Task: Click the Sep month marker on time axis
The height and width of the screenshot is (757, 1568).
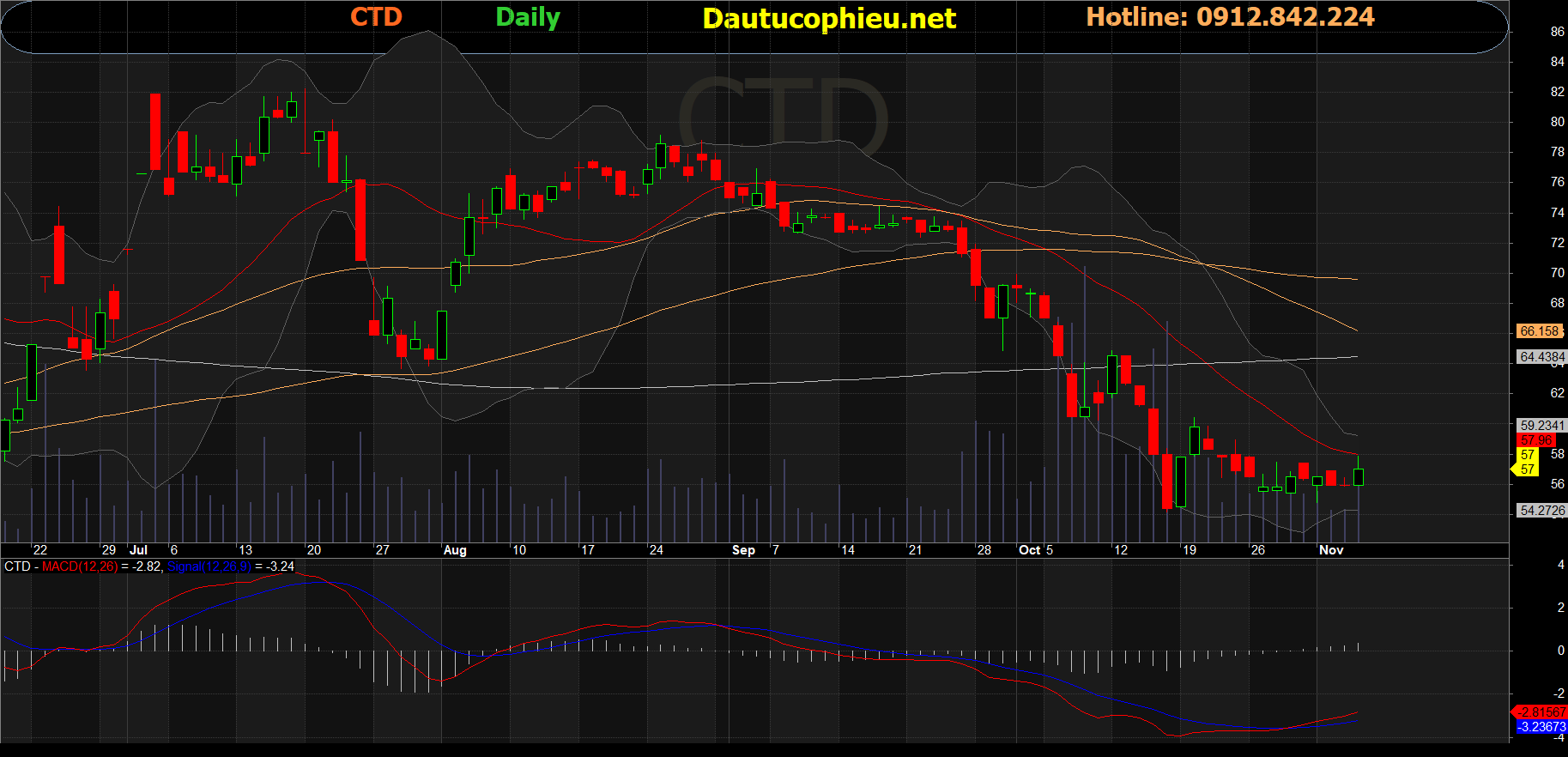Action: pos(743,550)
